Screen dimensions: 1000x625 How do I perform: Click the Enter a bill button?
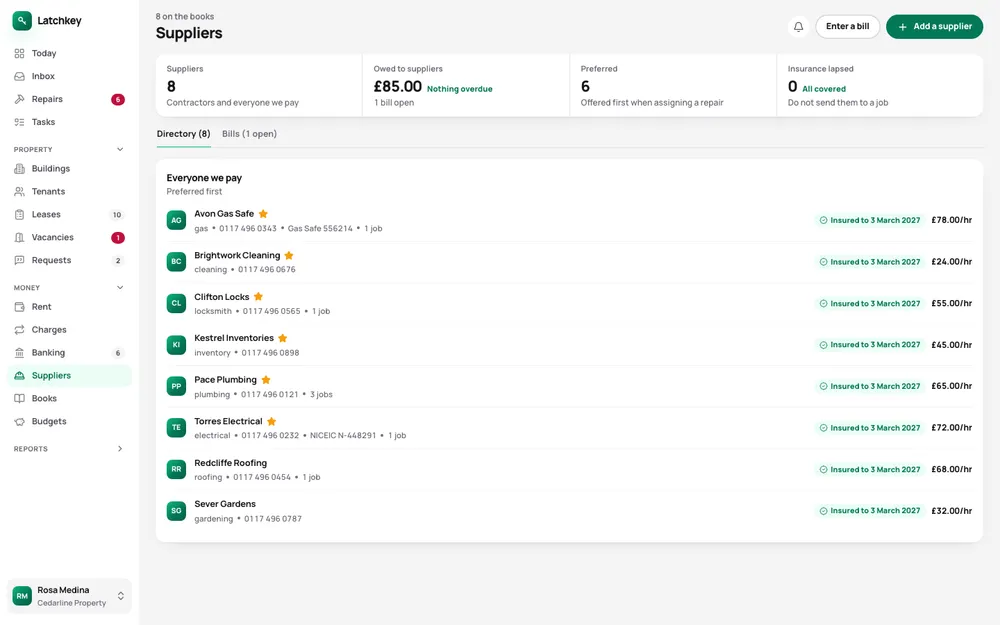point(848,27)
